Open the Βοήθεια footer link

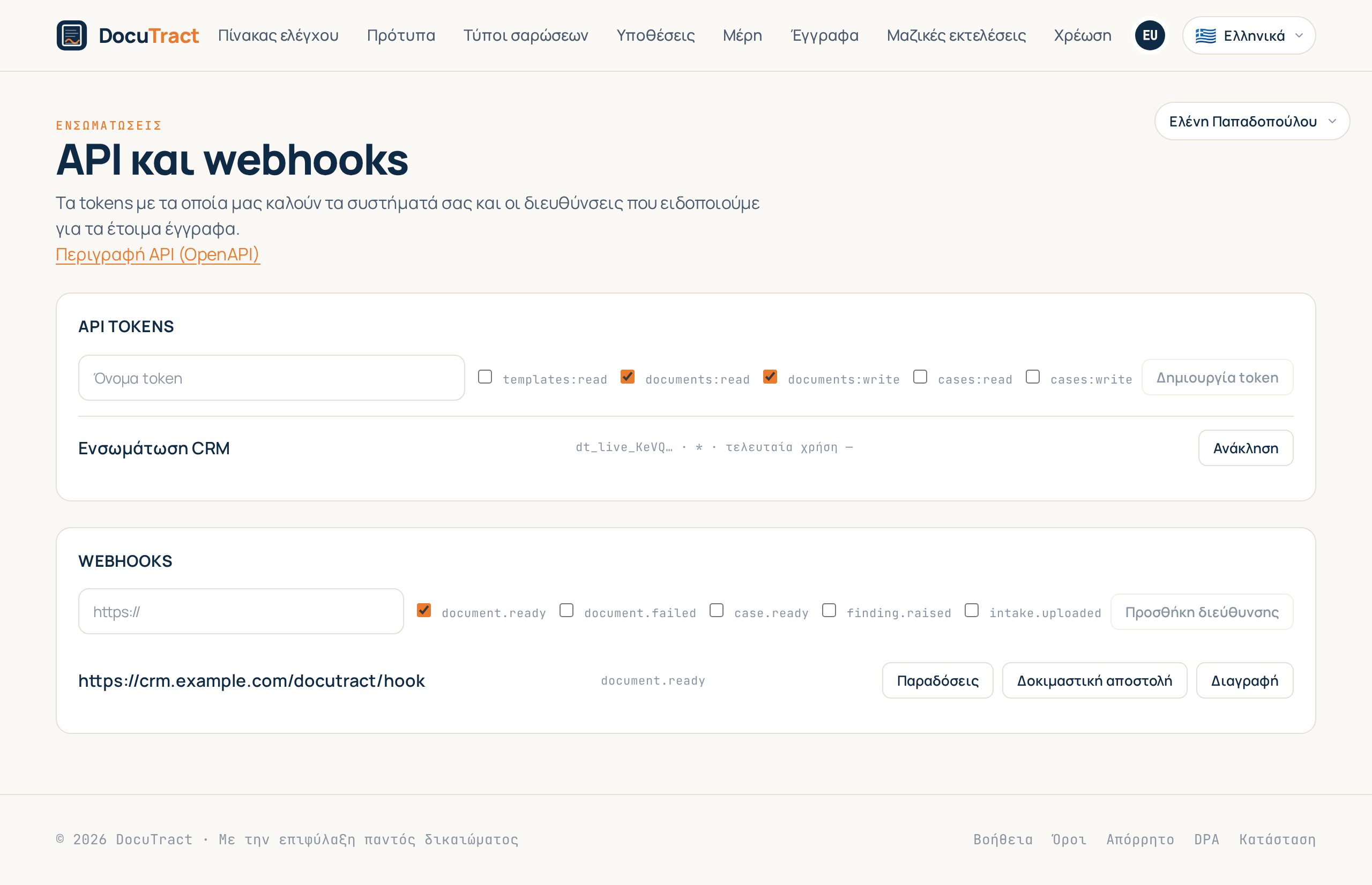click(x=1003, y=839)
